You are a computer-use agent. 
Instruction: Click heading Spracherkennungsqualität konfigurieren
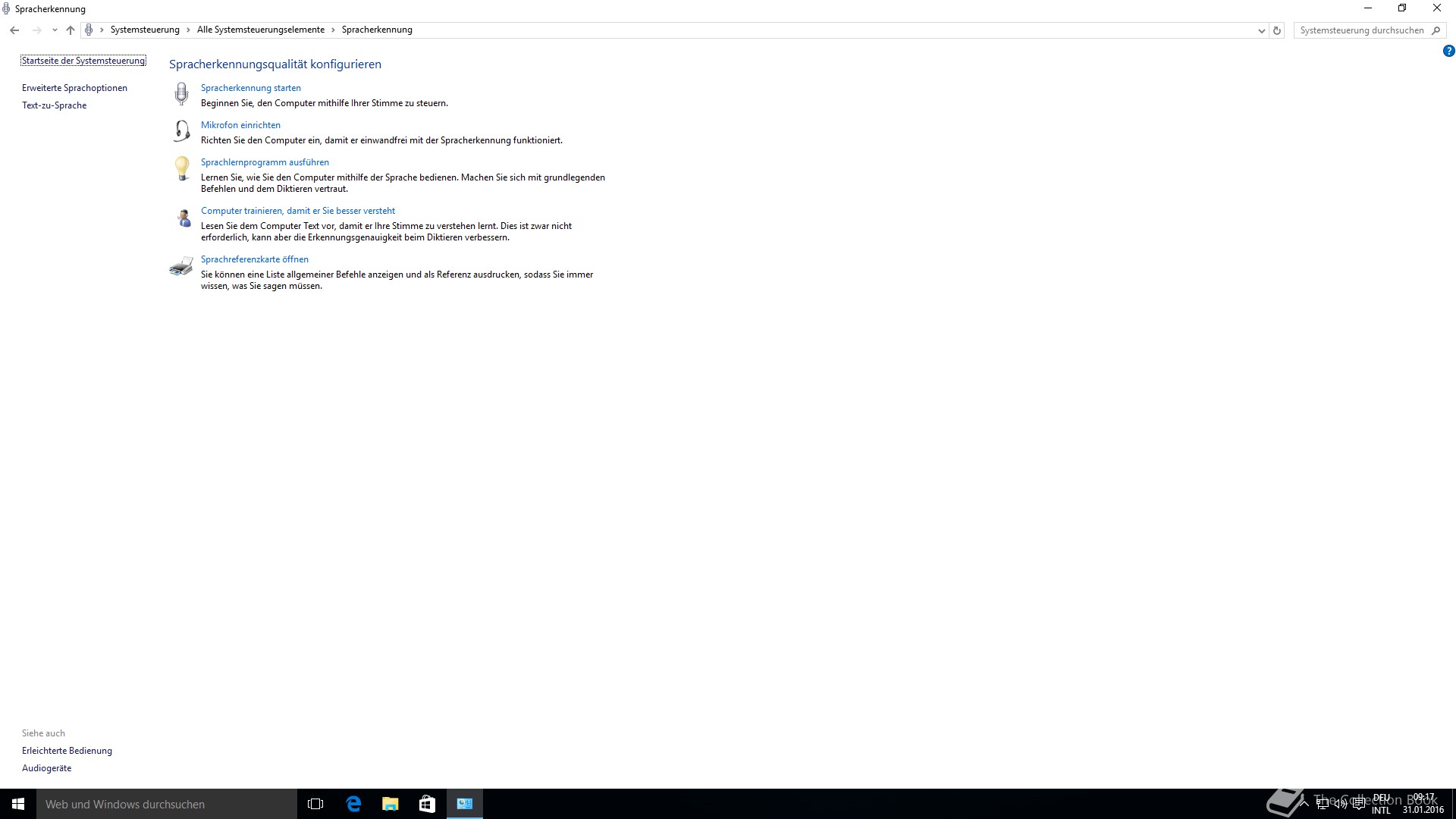point(275,64)
